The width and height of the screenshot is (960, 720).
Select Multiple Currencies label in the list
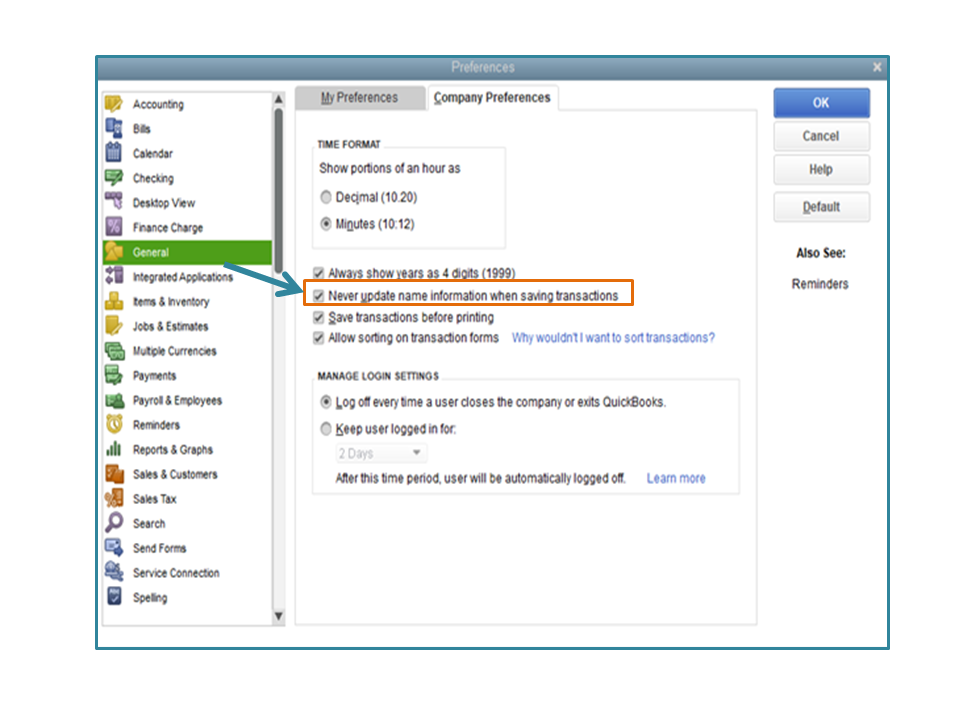(x=174, y=351)
